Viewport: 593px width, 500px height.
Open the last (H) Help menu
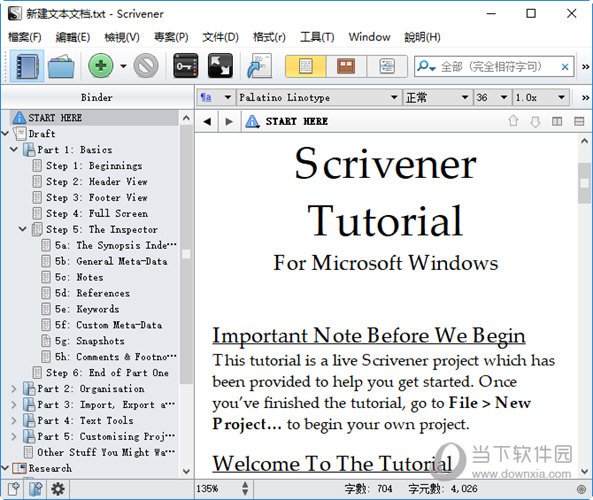coord(422,37)
